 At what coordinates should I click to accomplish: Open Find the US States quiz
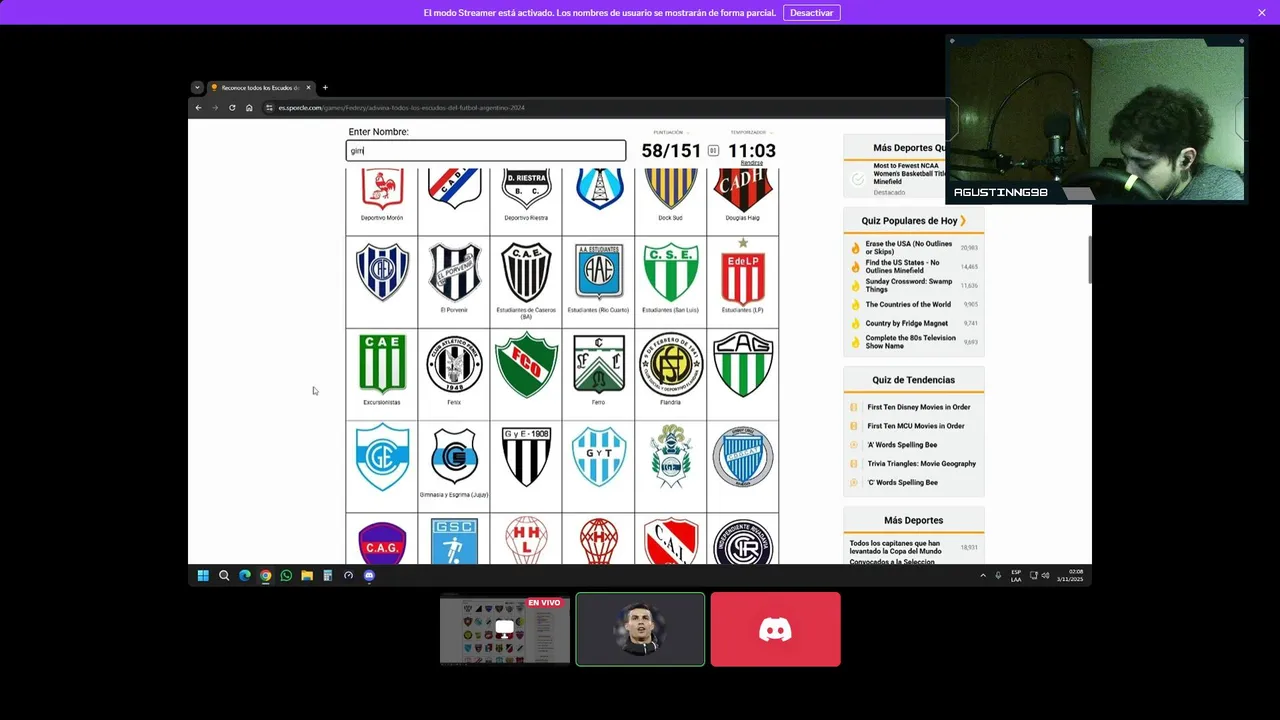[x=902, y=266]
